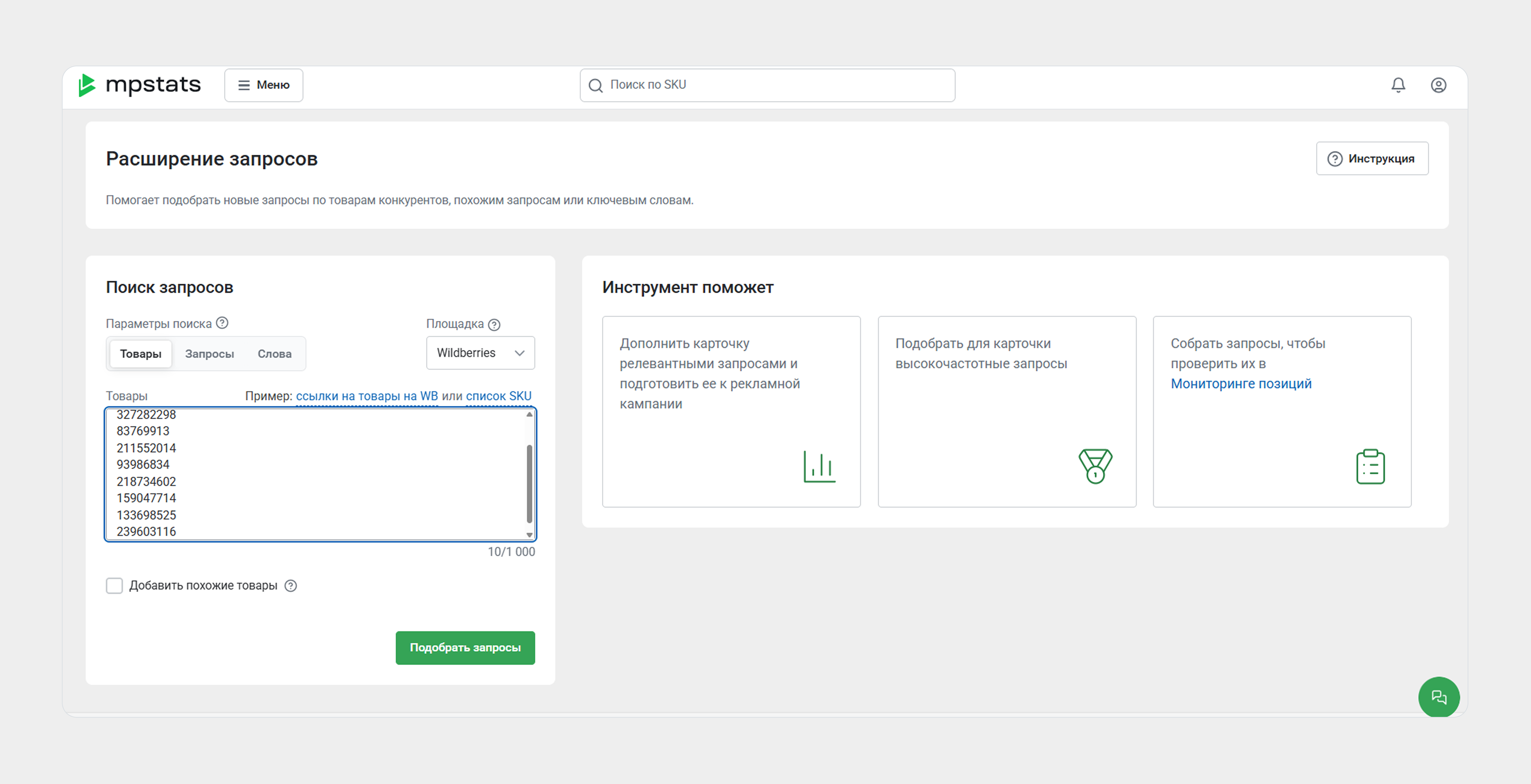Click SKU 327282298 in the textarea

[146, 414]
